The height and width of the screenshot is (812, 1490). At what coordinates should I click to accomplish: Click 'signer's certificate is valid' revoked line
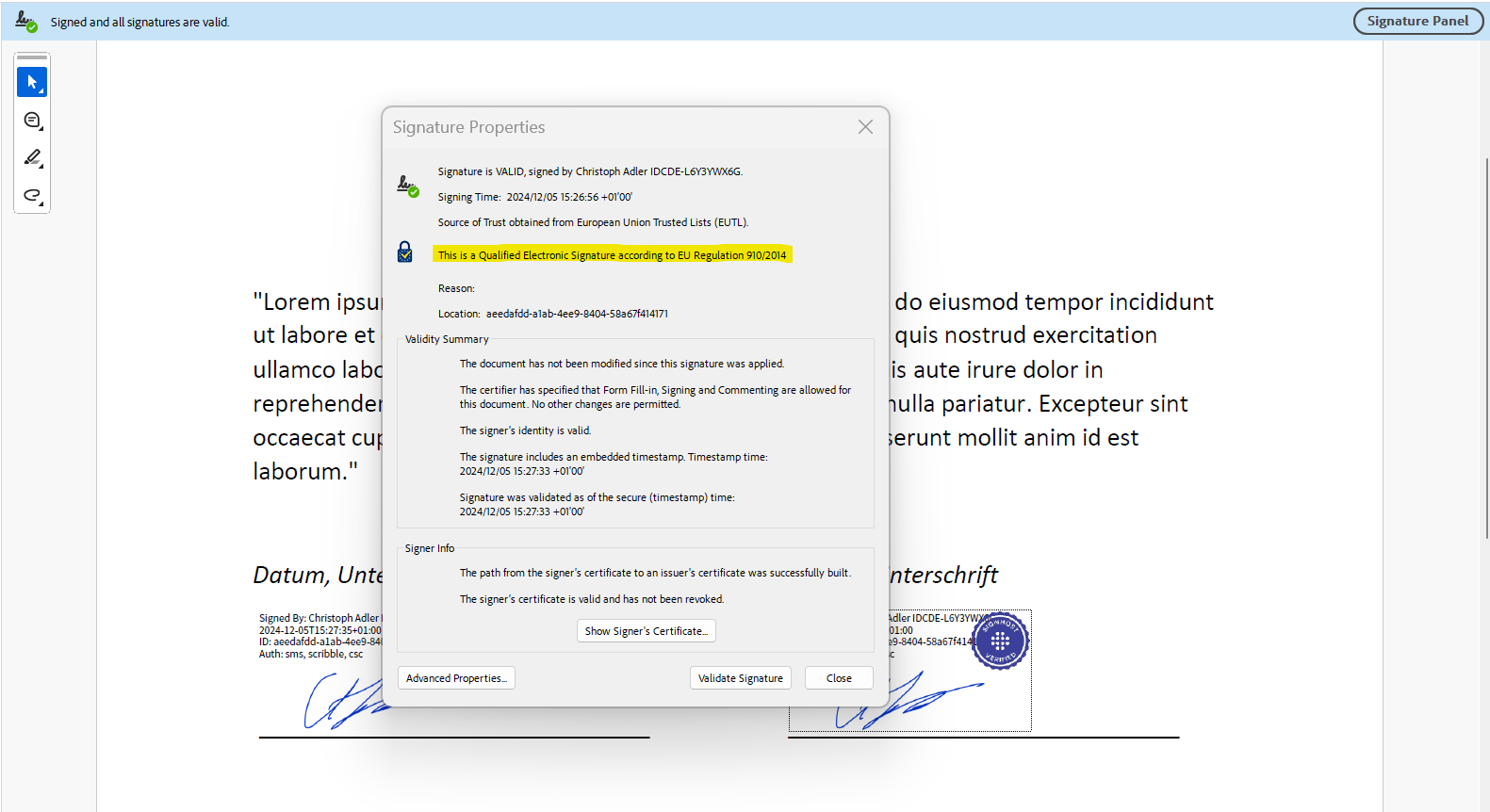pos(592,599)
